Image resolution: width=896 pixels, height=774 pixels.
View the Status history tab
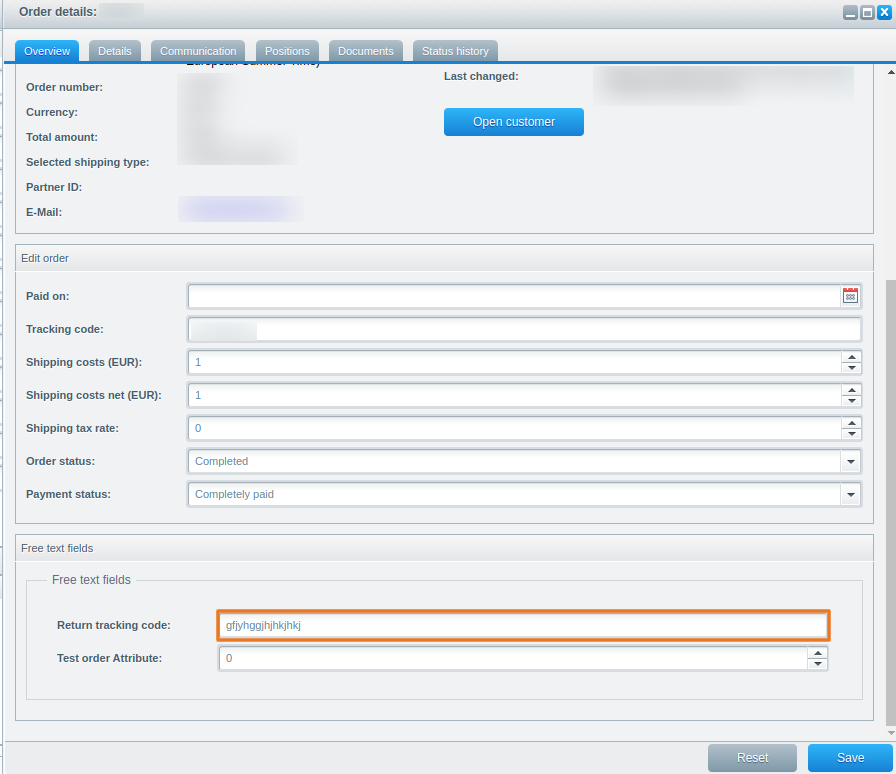[x=455, y=51]
